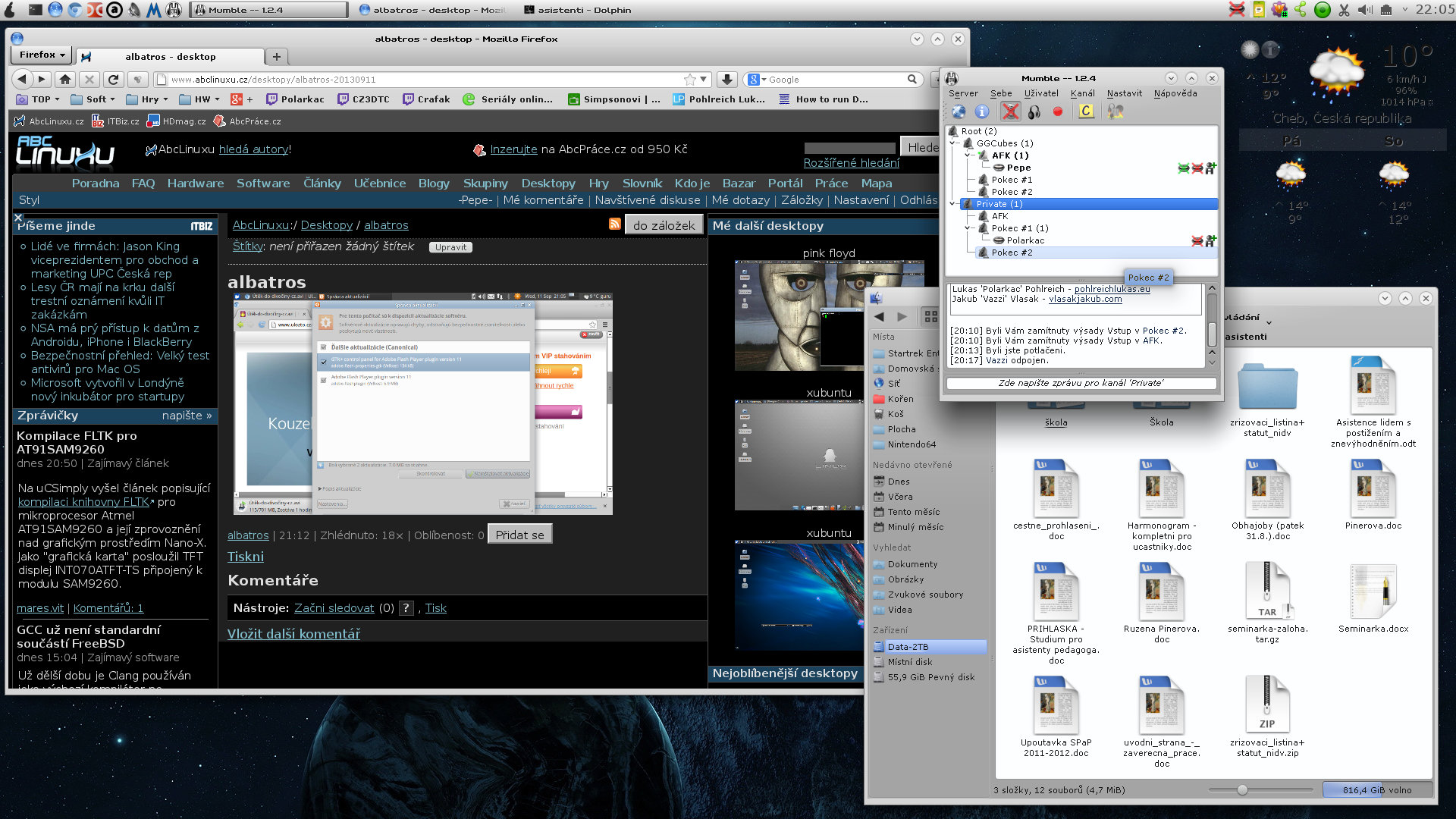Click the Dolphin forward navigation arrow
Viewport: 1456px width, 819px height.
(x=902, y=316)
